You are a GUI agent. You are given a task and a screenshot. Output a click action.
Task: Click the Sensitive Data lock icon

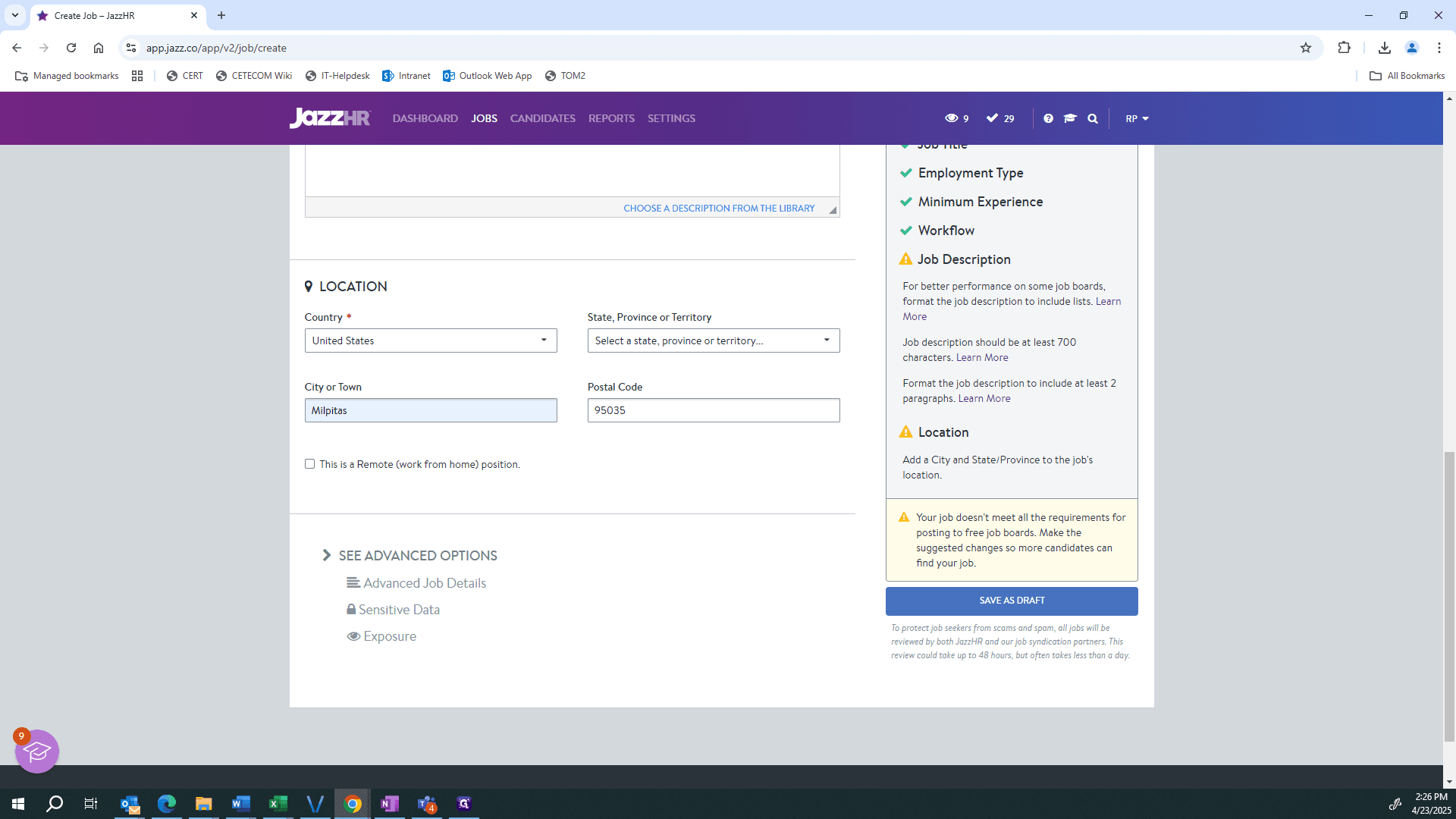[x=351, y=609]
